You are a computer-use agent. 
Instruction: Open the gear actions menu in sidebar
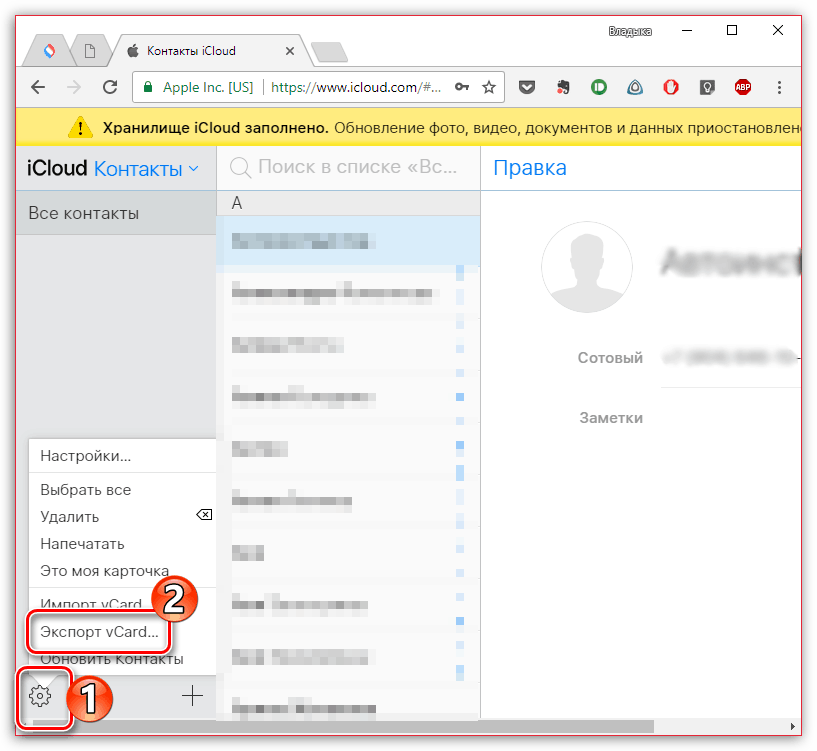pos(40,696)
